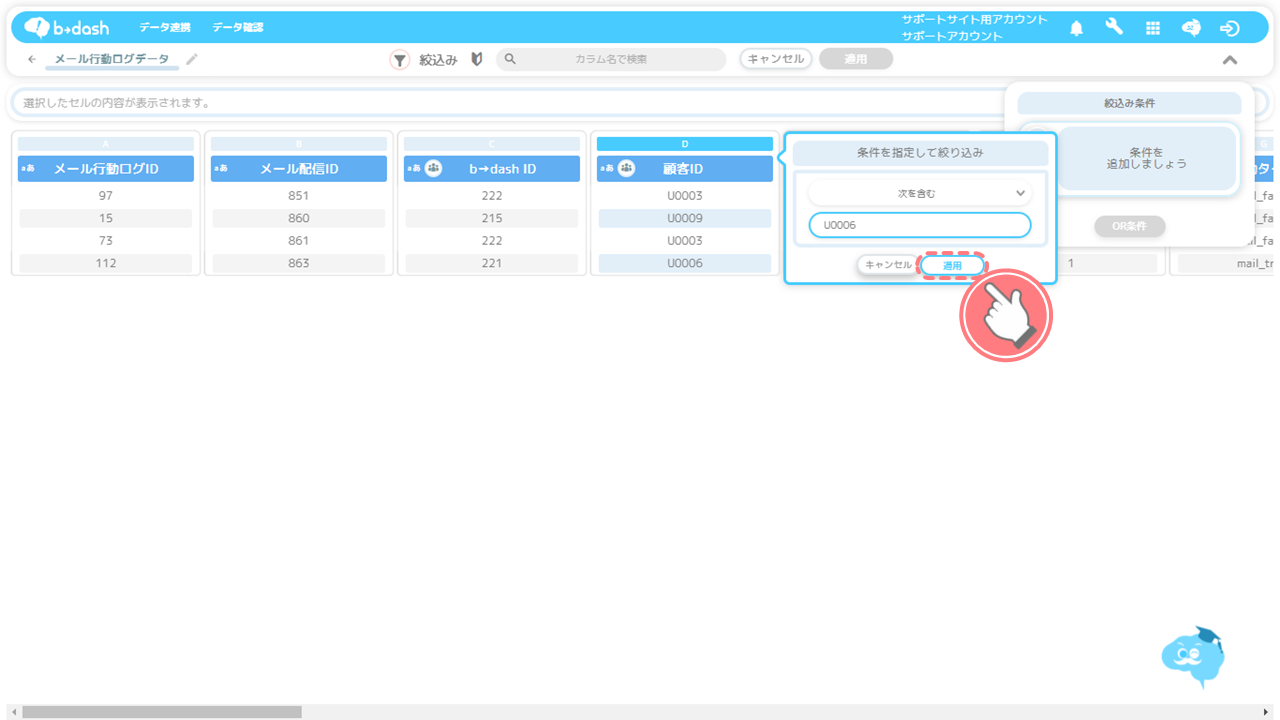This screenshot has width=1280, height=720.
Task: Select the メール配信ID column header
Action: point(299,169)
